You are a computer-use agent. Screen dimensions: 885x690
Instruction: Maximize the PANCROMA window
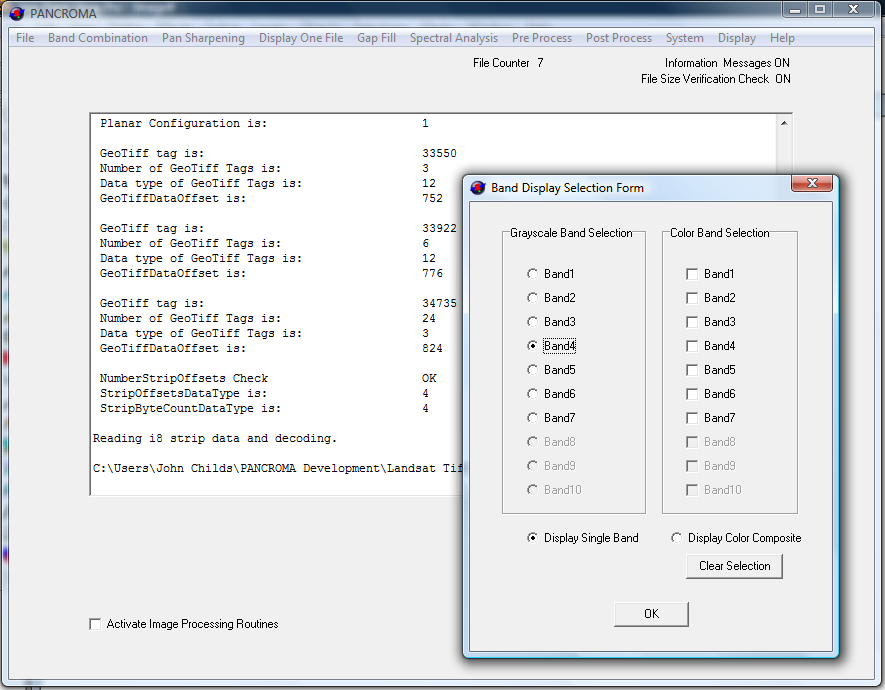click(x=820, y=10)
